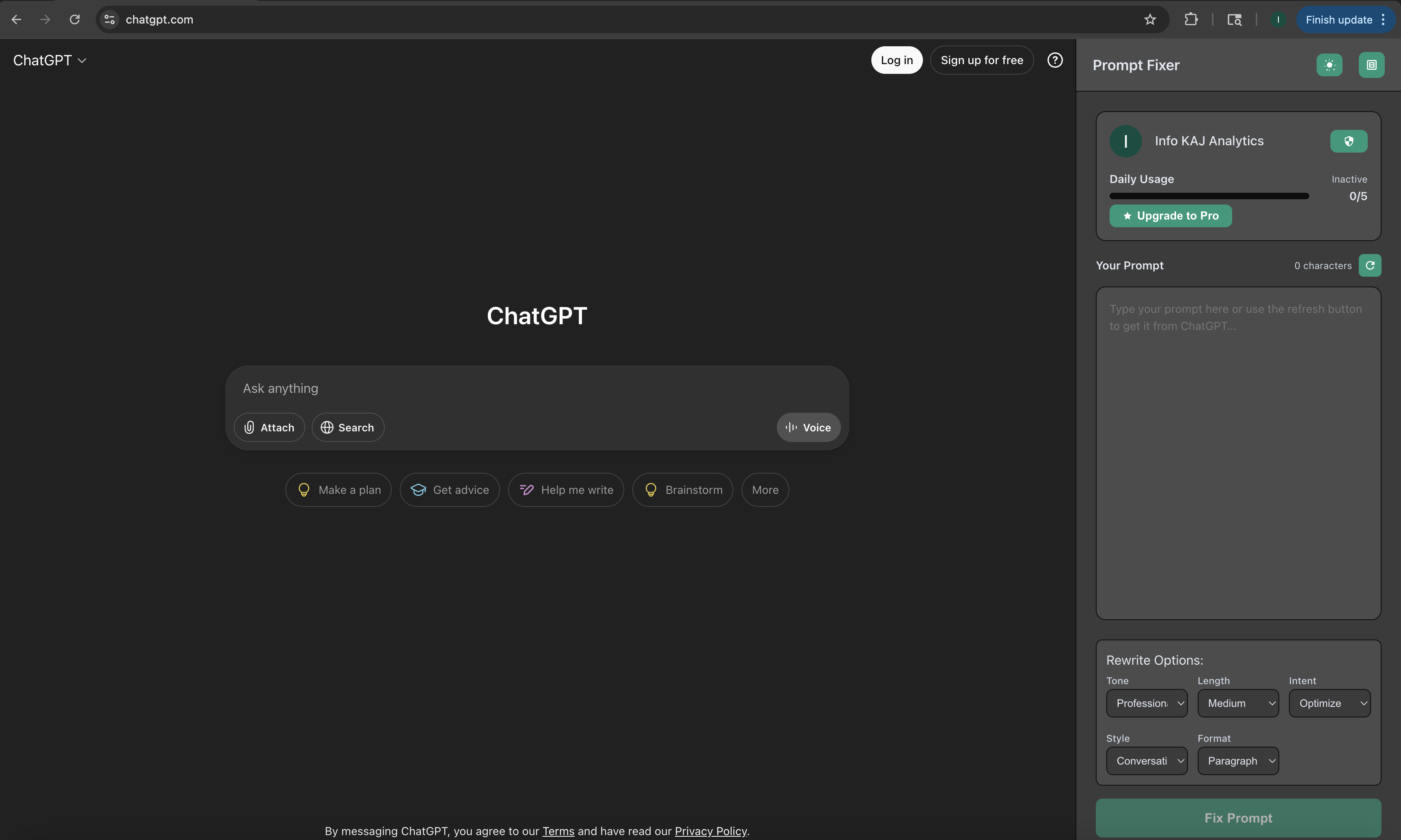Click Log in button
The width and height of the screenshot is (1401, 840).
pos(897,60)
